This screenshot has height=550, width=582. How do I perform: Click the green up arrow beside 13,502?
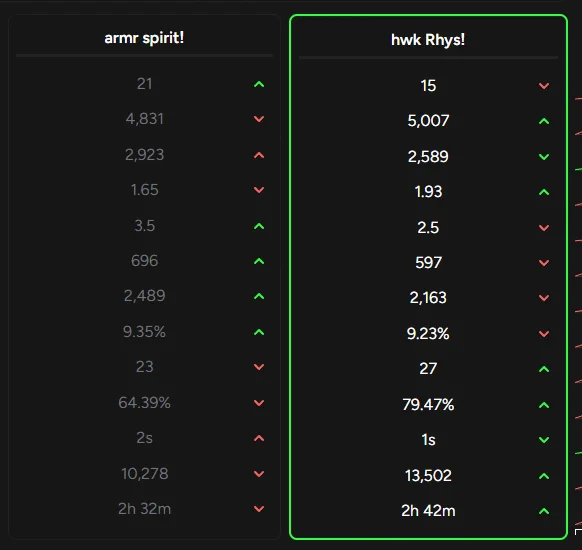(544, 476)
